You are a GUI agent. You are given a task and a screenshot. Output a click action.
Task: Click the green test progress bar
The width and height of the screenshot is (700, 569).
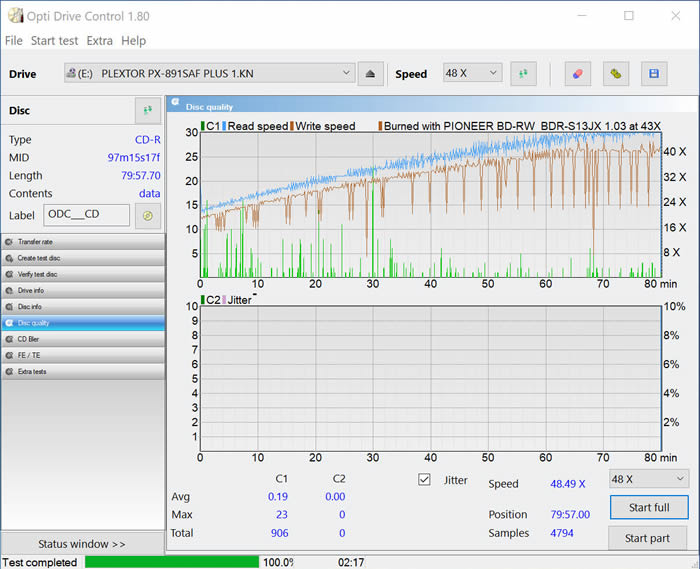tap(172, 562)
